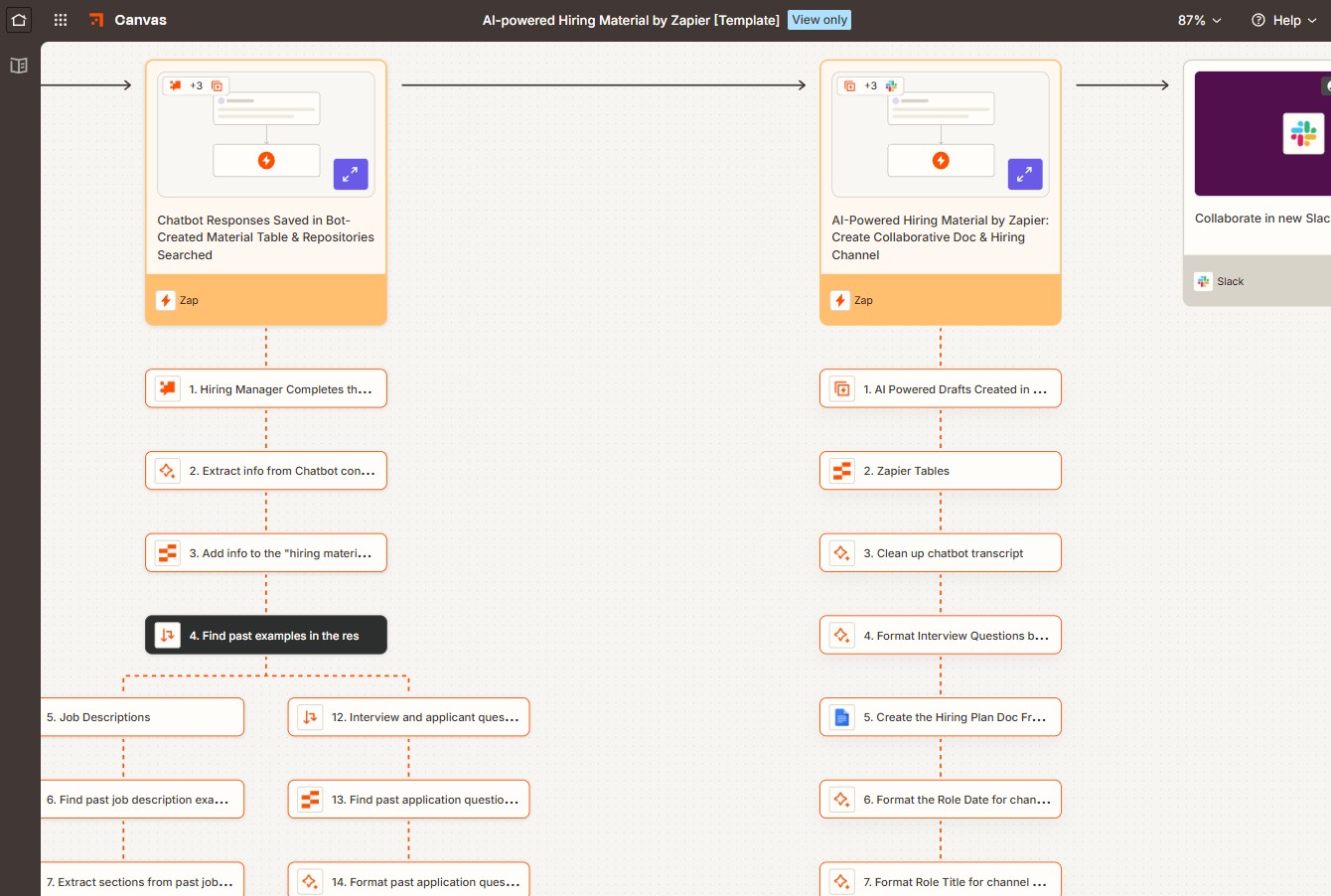Select the orange 'Zap' footer label on the second card
This screenshot has height=896, width=1331.
click(x=863, y=300)
